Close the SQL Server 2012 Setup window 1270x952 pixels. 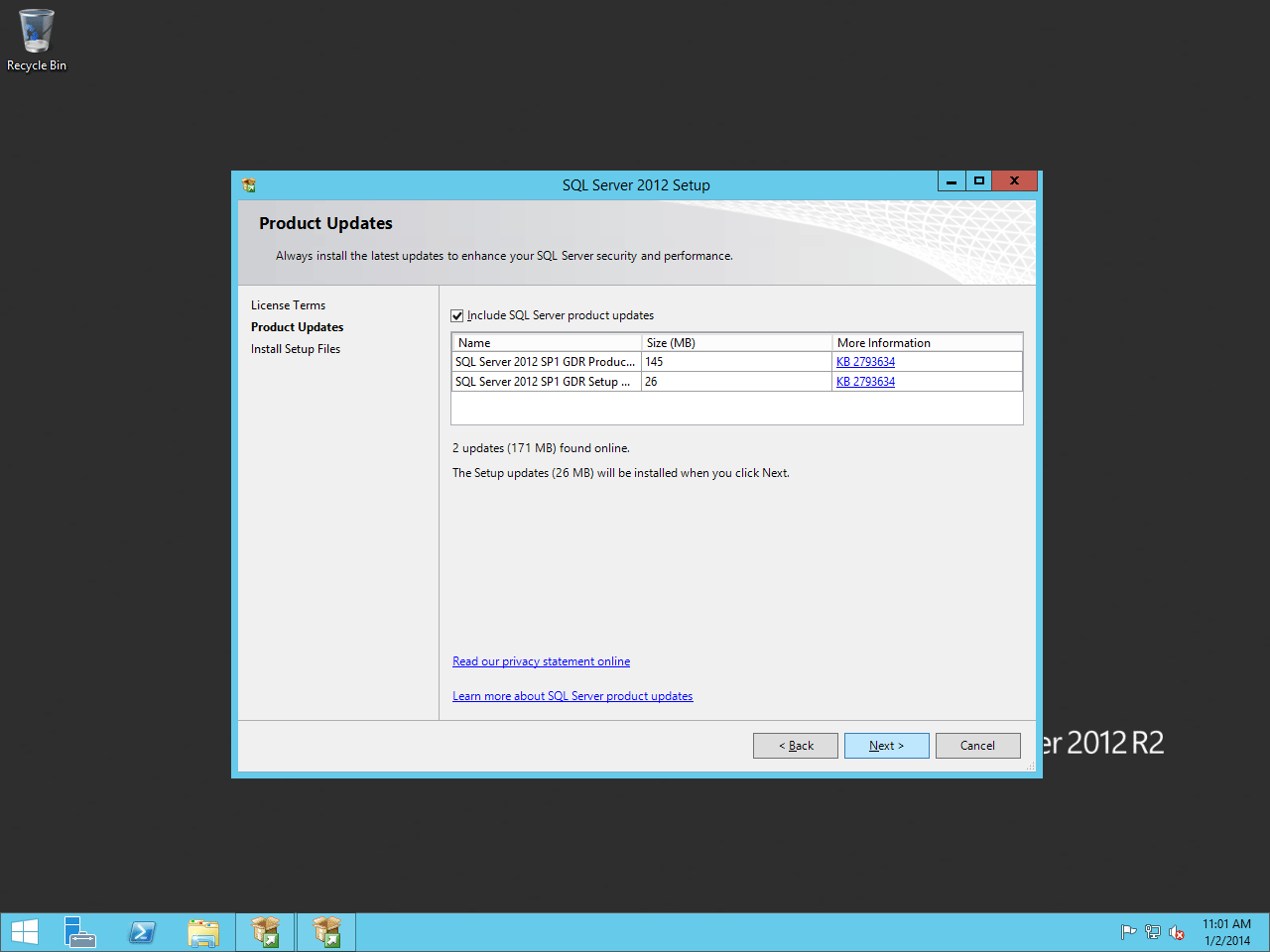point(1014,180)
